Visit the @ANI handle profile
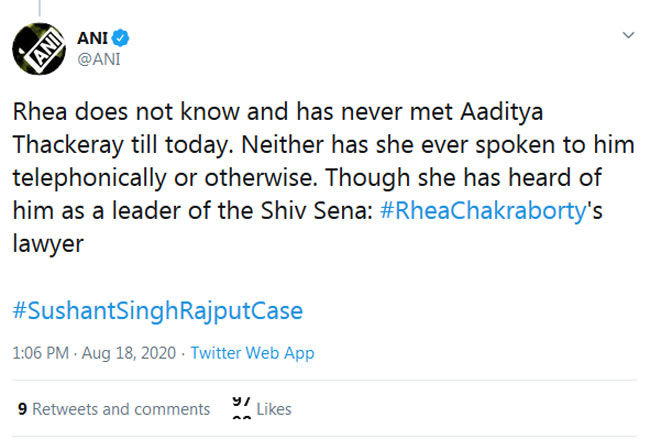Screen dimensions: 650x439 99,59
